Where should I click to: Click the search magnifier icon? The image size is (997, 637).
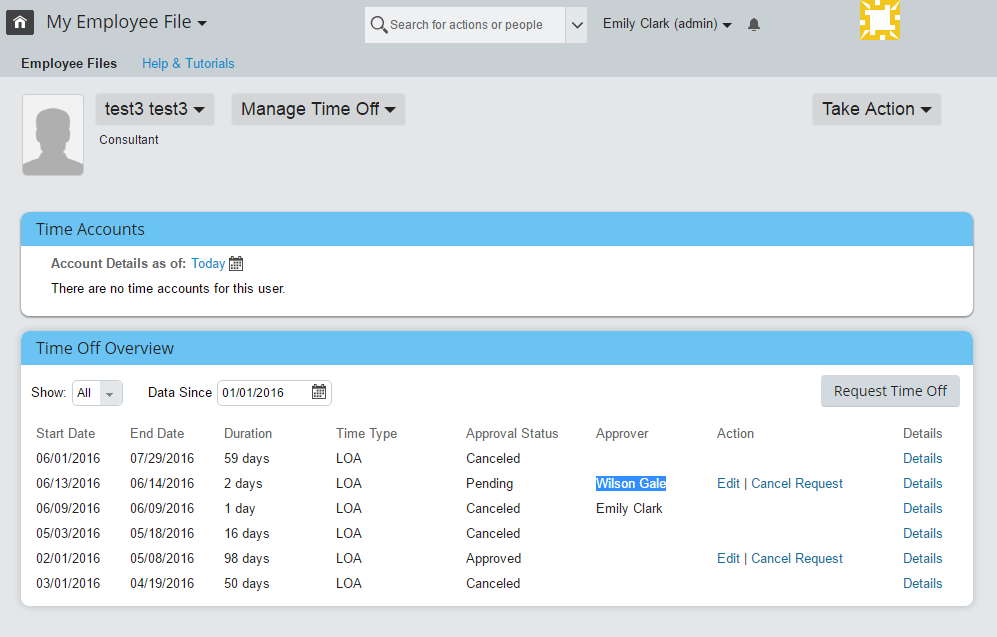(378, 25)
